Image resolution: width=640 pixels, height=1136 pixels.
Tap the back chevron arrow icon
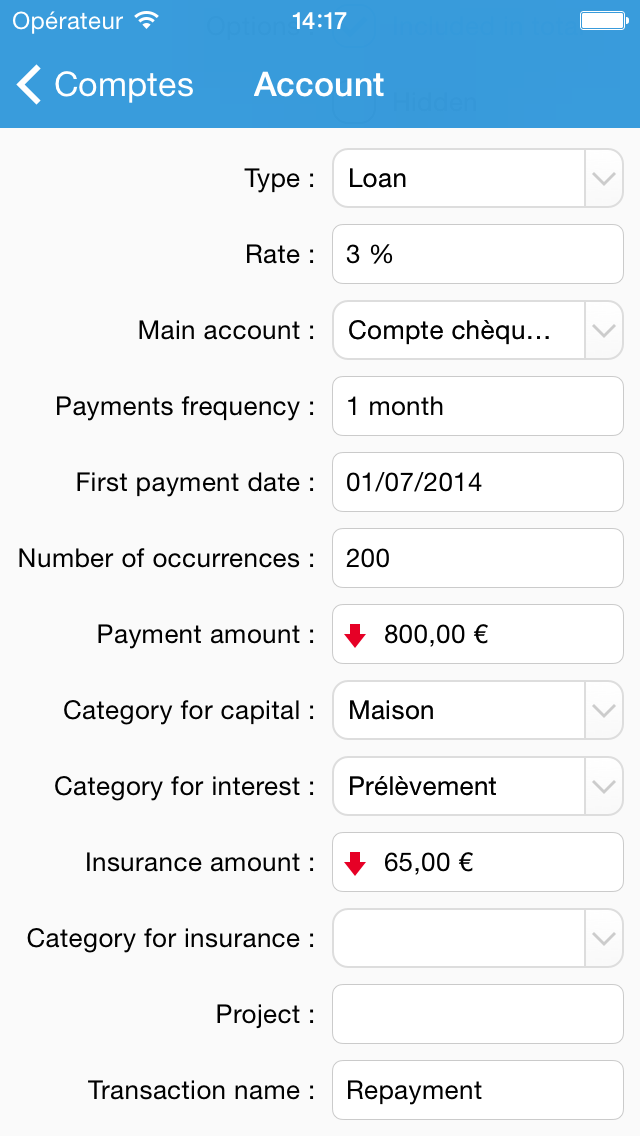[30, 85]
